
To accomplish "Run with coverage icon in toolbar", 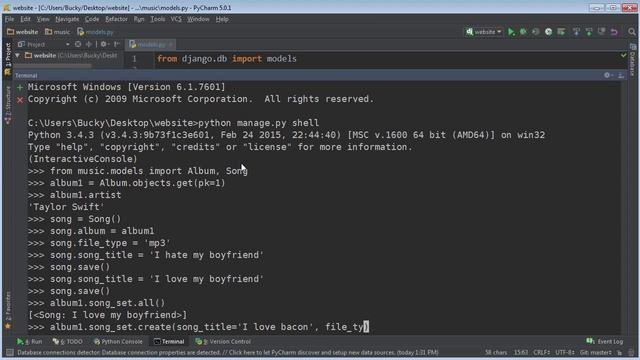I will pyautogui.click(x=536, y=32).
